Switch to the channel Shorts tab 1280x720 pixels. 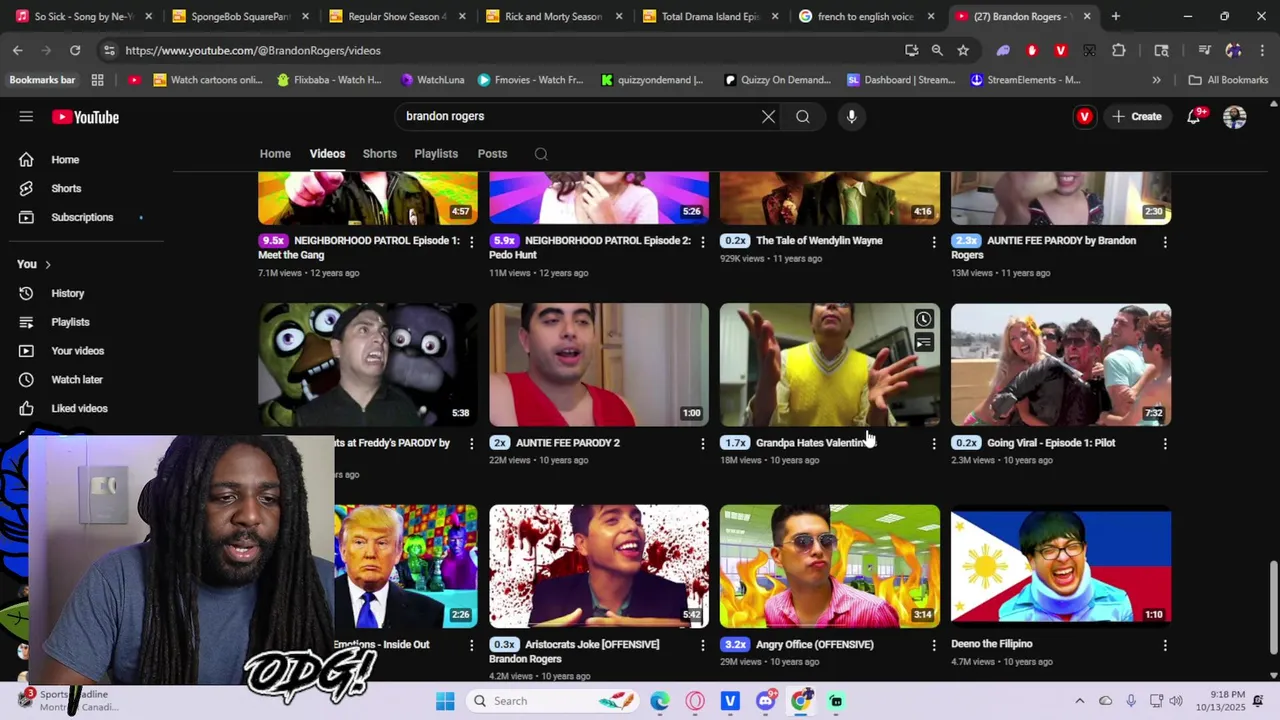click(x=379, y=154)
